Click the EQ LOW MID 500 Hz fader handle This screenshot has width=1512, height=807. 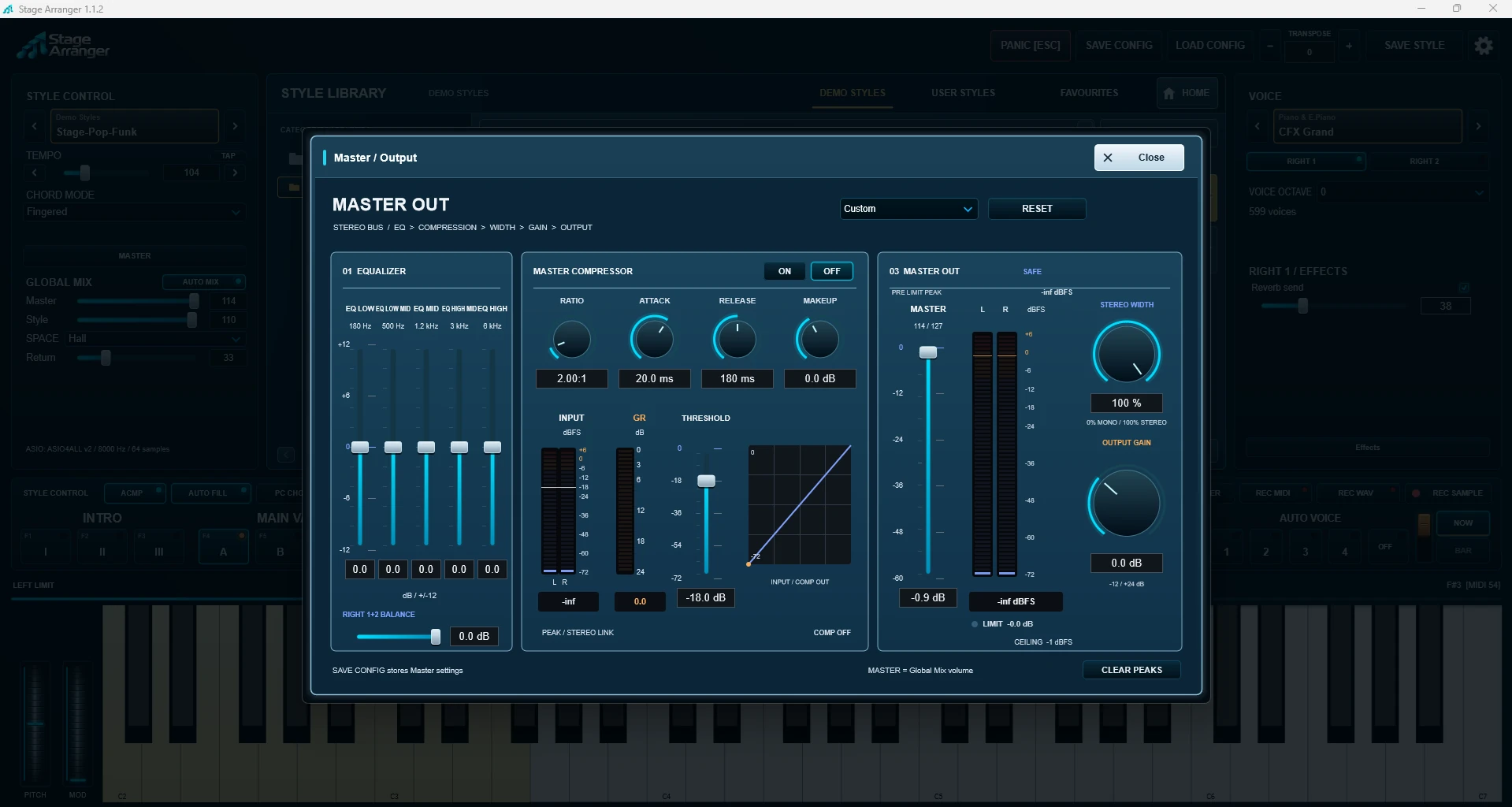(x=393, y=448)
